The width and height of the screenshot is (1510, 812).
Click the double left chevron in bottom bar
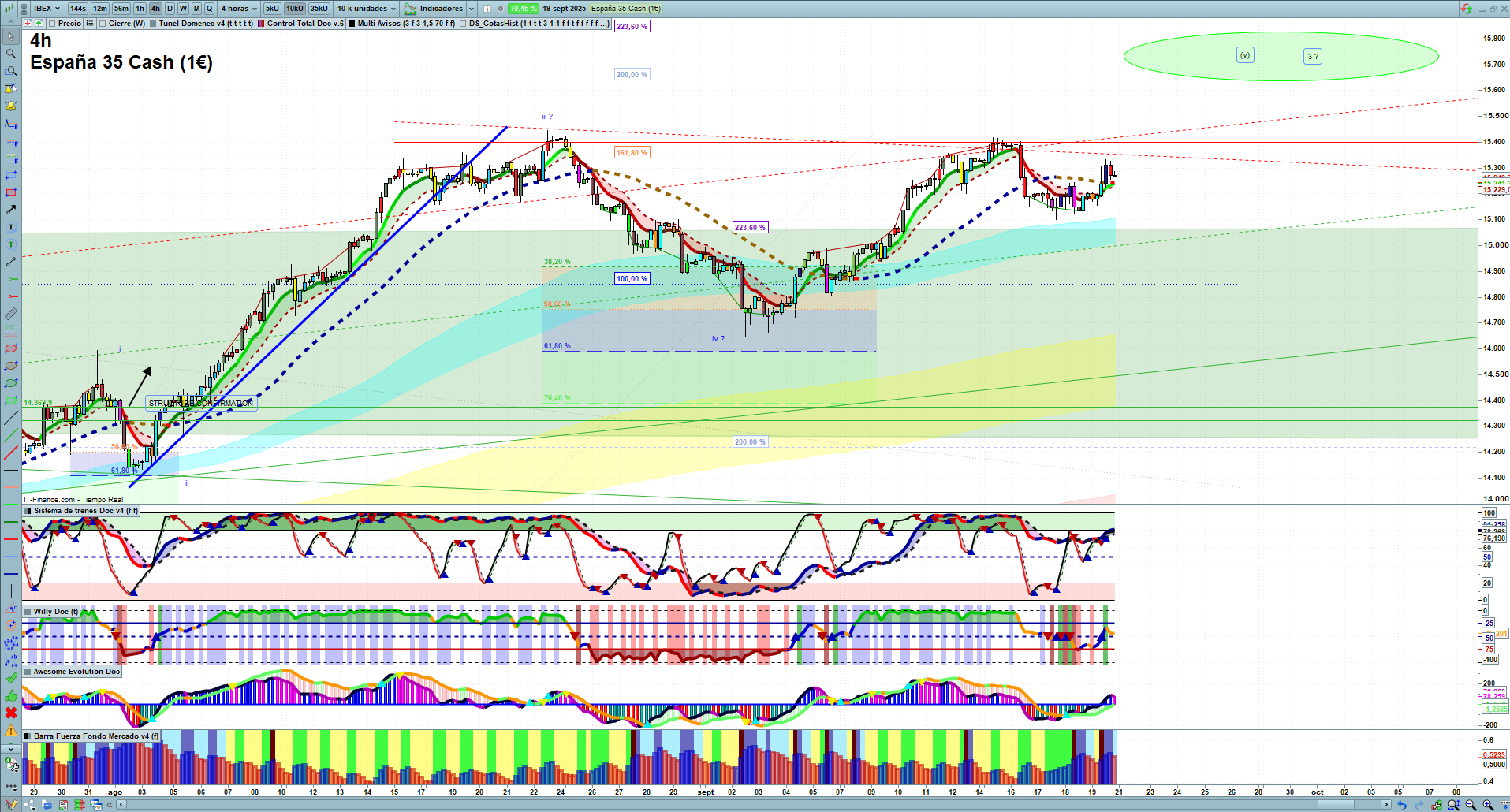[110, 805]
